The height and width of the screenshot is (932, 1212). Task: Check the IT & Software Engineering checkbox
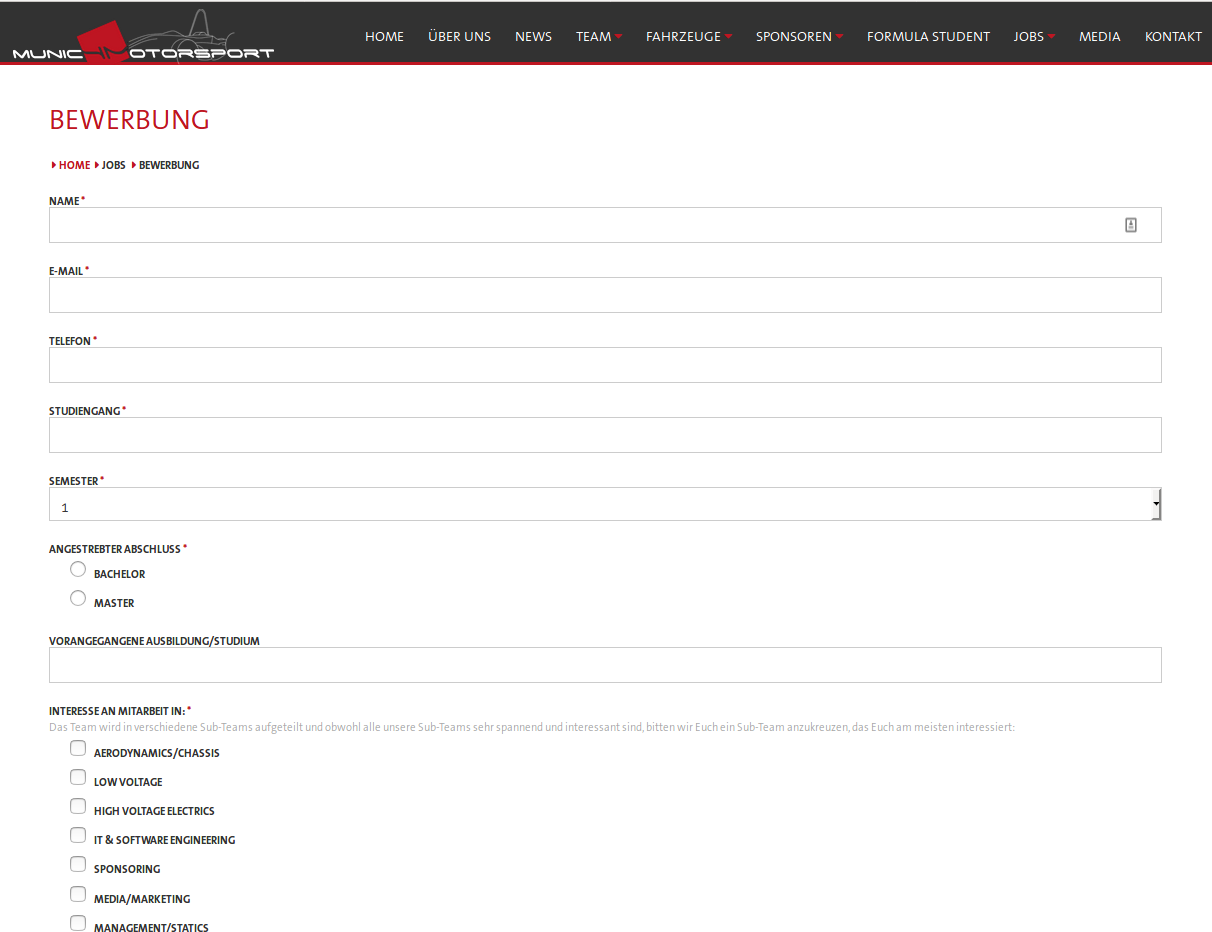point(78,835)
